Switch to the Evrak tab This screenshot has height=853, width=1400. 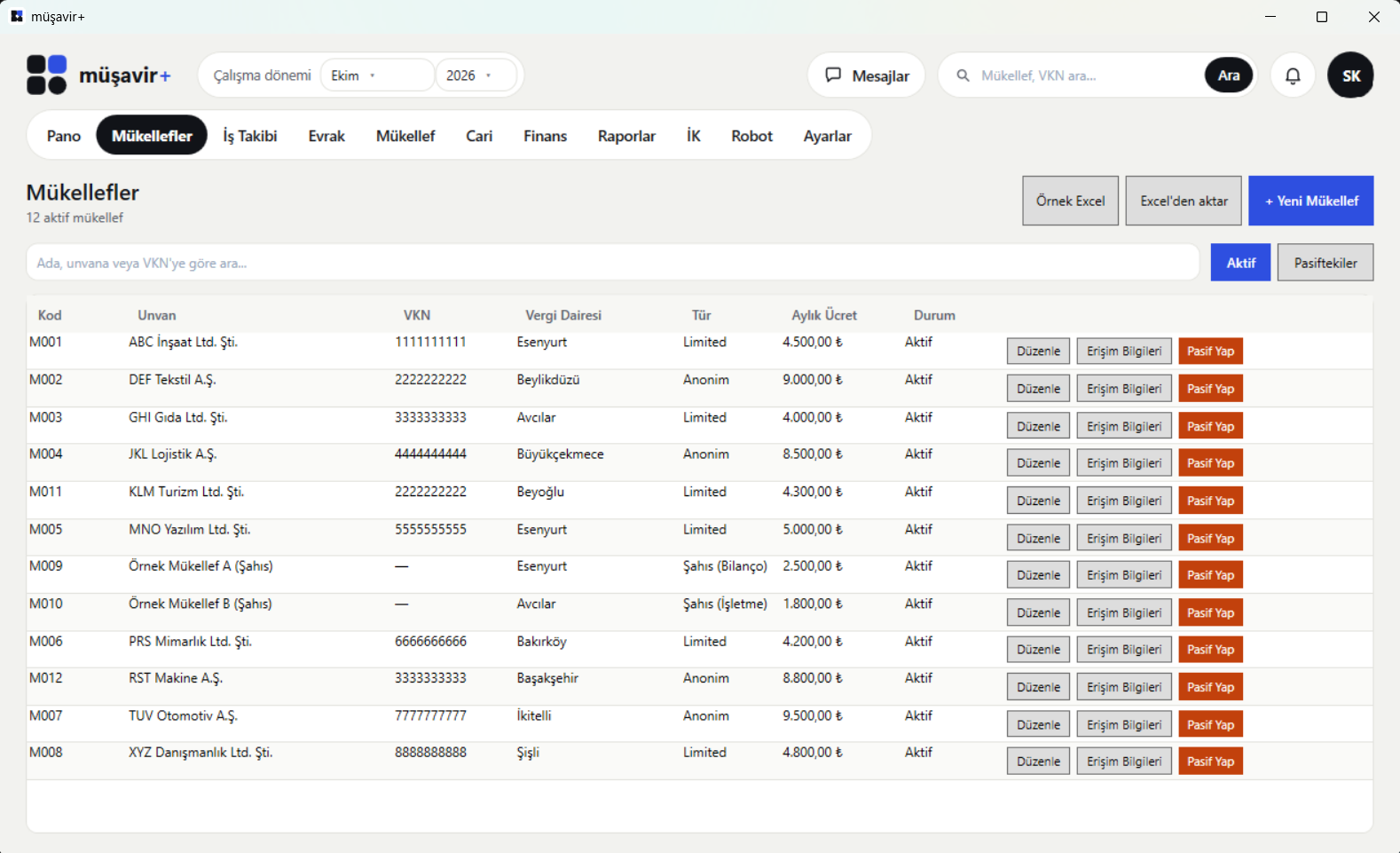click(x=326, y=136)
